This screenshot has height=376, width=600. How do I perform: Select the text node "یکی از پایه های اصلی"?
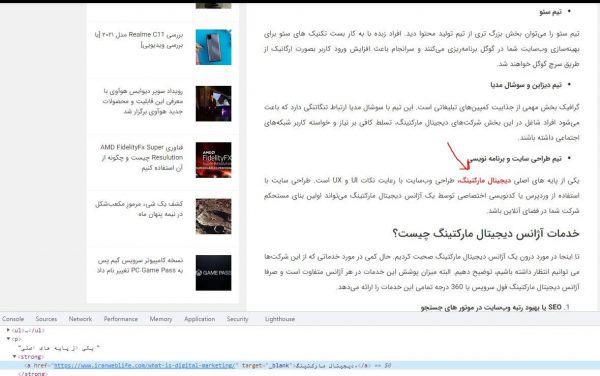[x=59, y=348]
